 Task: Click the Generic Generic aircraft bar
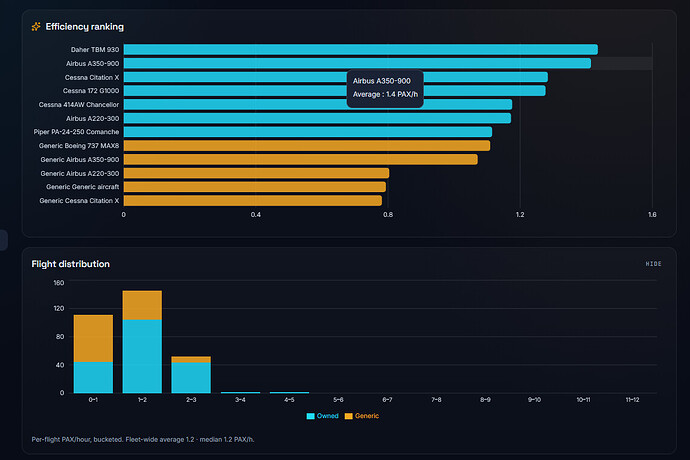point(255,187)
